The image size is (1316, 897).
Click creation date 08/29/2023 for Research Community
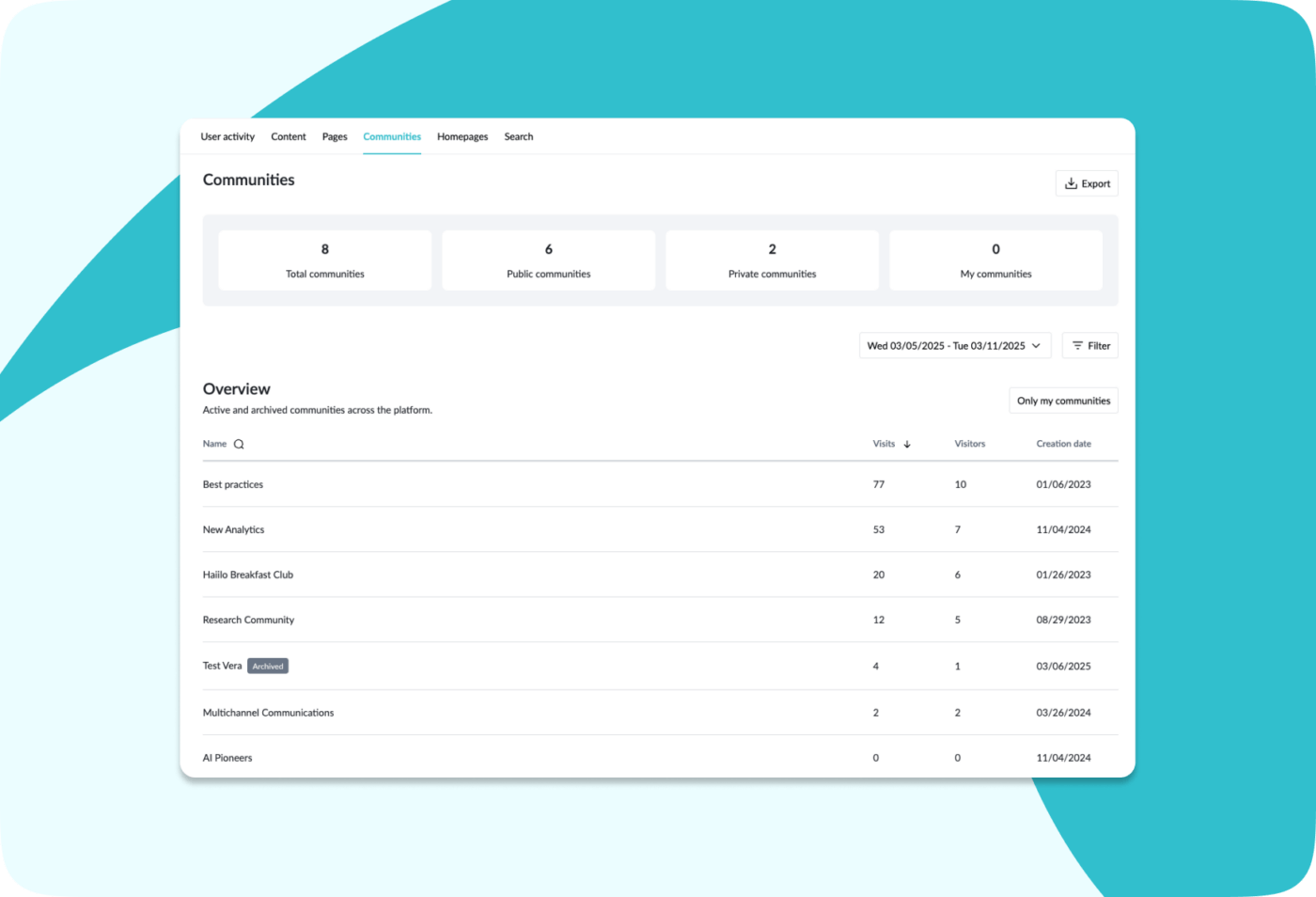pyautogui.click(x=1064, y=621)
